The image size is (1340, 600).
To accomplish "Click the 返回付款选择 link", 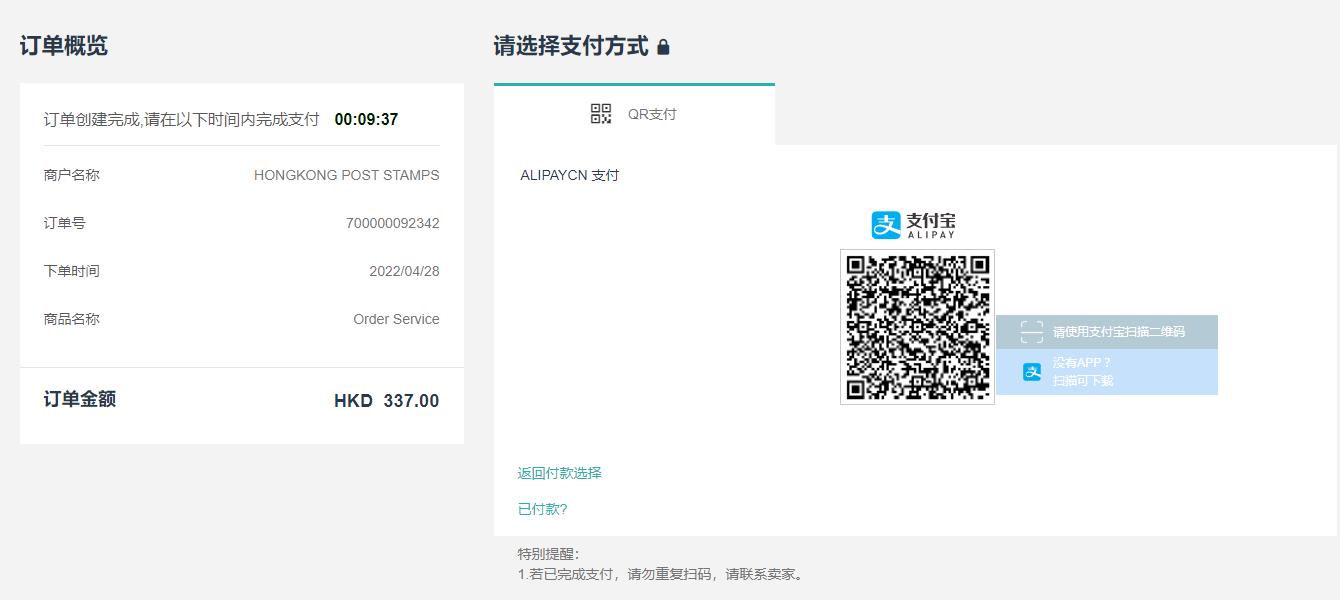I will coord(559,473).
